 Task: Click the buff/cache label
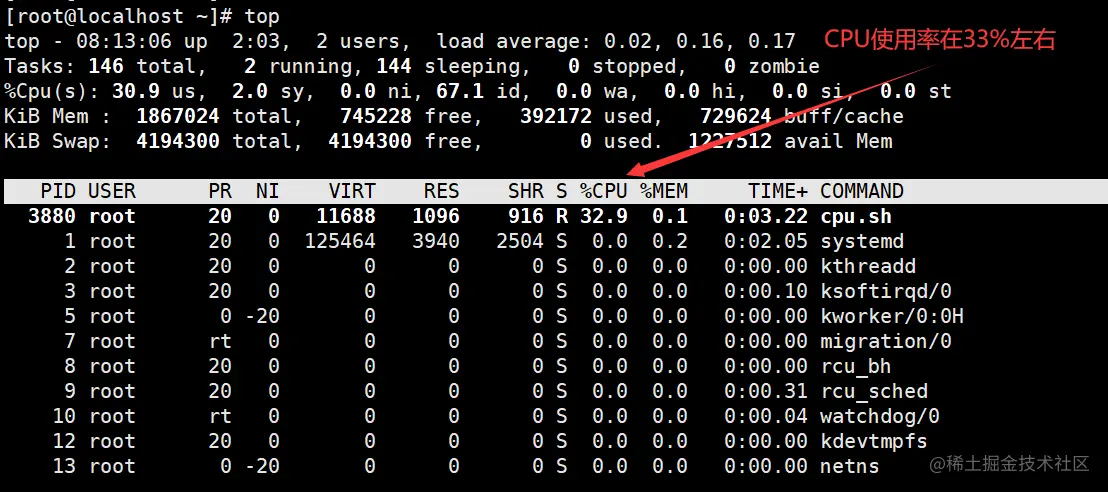click(x=844, y=116)
